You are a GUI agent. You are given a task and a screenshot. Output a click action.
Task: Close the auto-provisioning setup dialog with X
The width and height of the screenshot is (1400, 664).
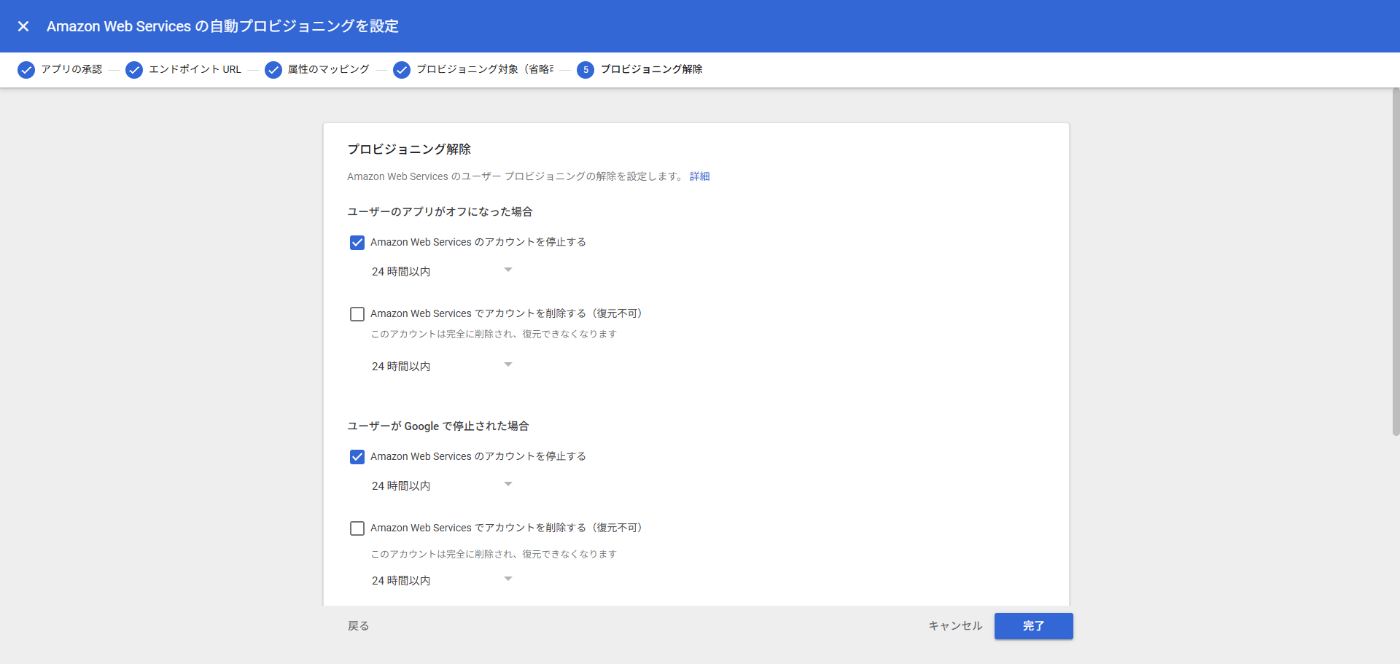click(23, 26)
